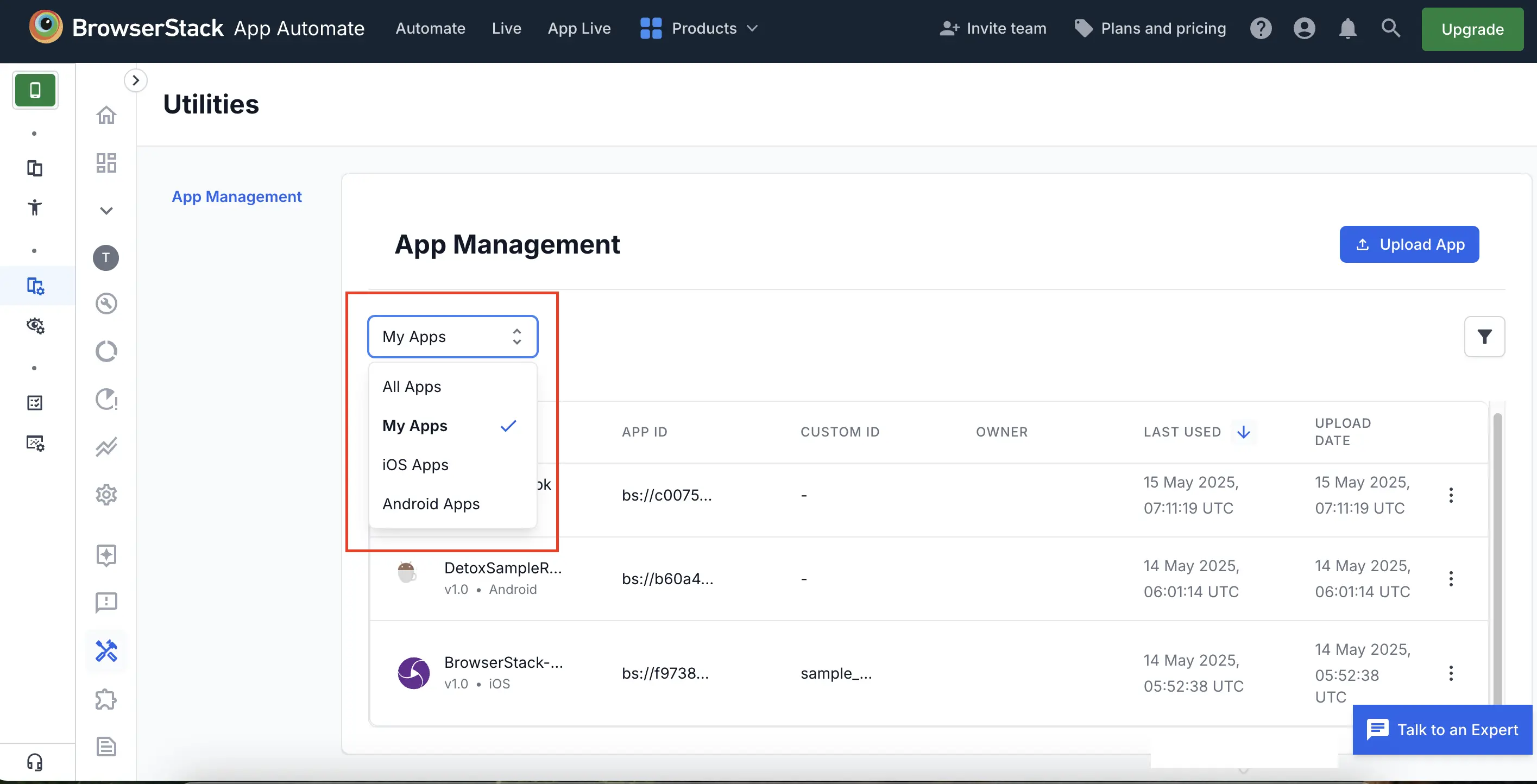Expand the sidebar chevron arrow
Viewport: 1537px width, 784px height.
135,80
